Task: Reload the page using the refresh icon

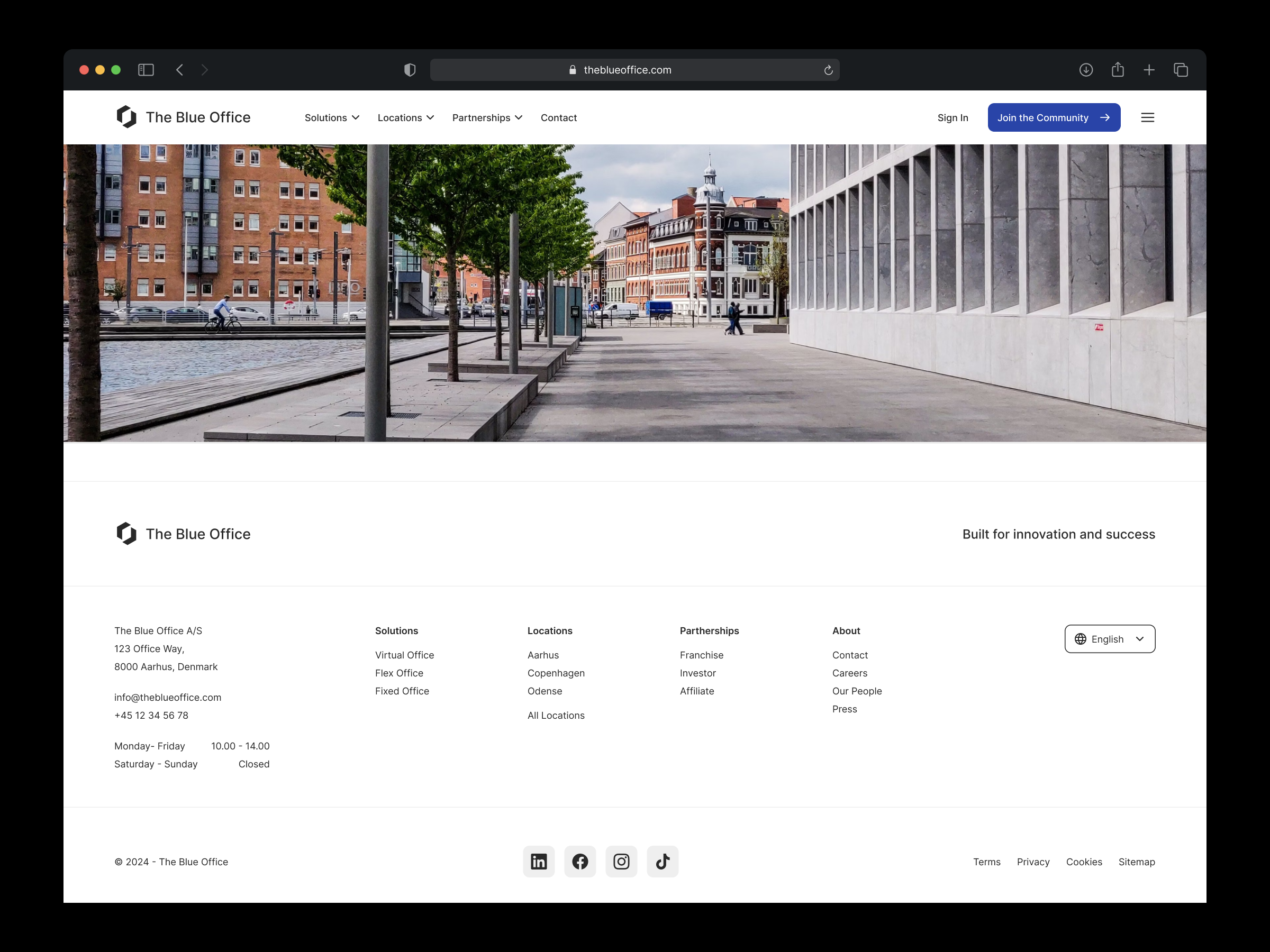Action: [828, 69]
